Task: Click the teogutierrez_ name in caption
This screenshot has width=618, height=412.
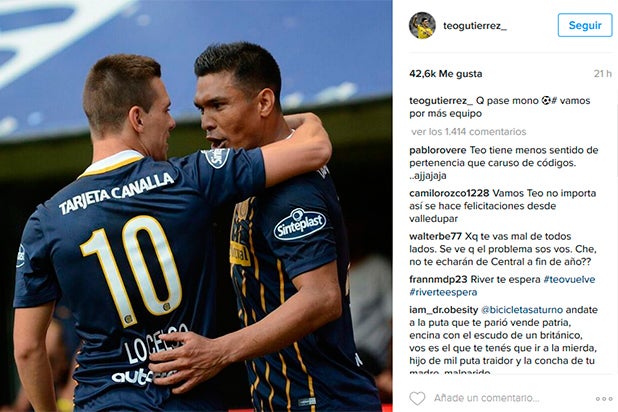Action: tap(441, 101)
